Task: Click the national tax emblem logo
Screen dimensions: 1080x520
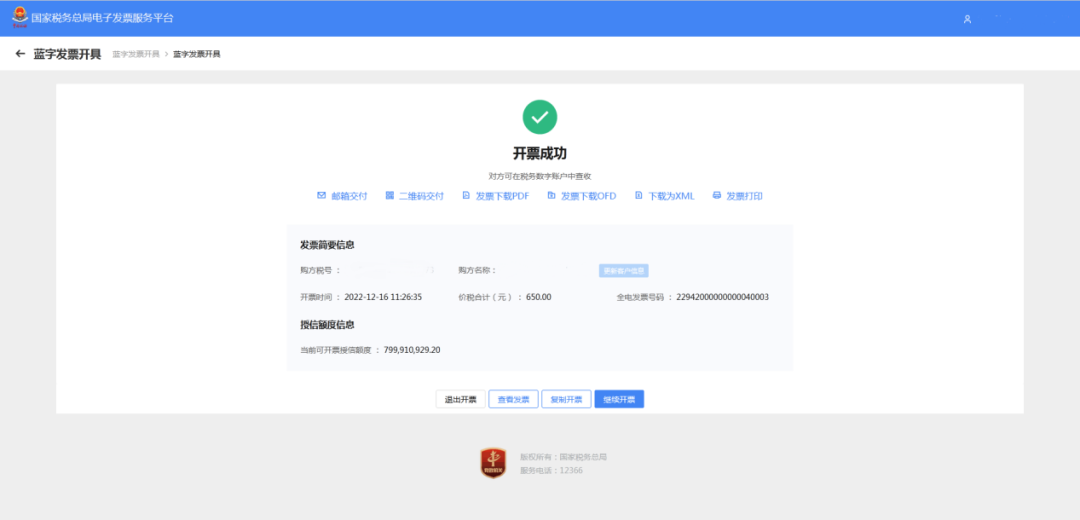Action: click(x=21, y=17)
